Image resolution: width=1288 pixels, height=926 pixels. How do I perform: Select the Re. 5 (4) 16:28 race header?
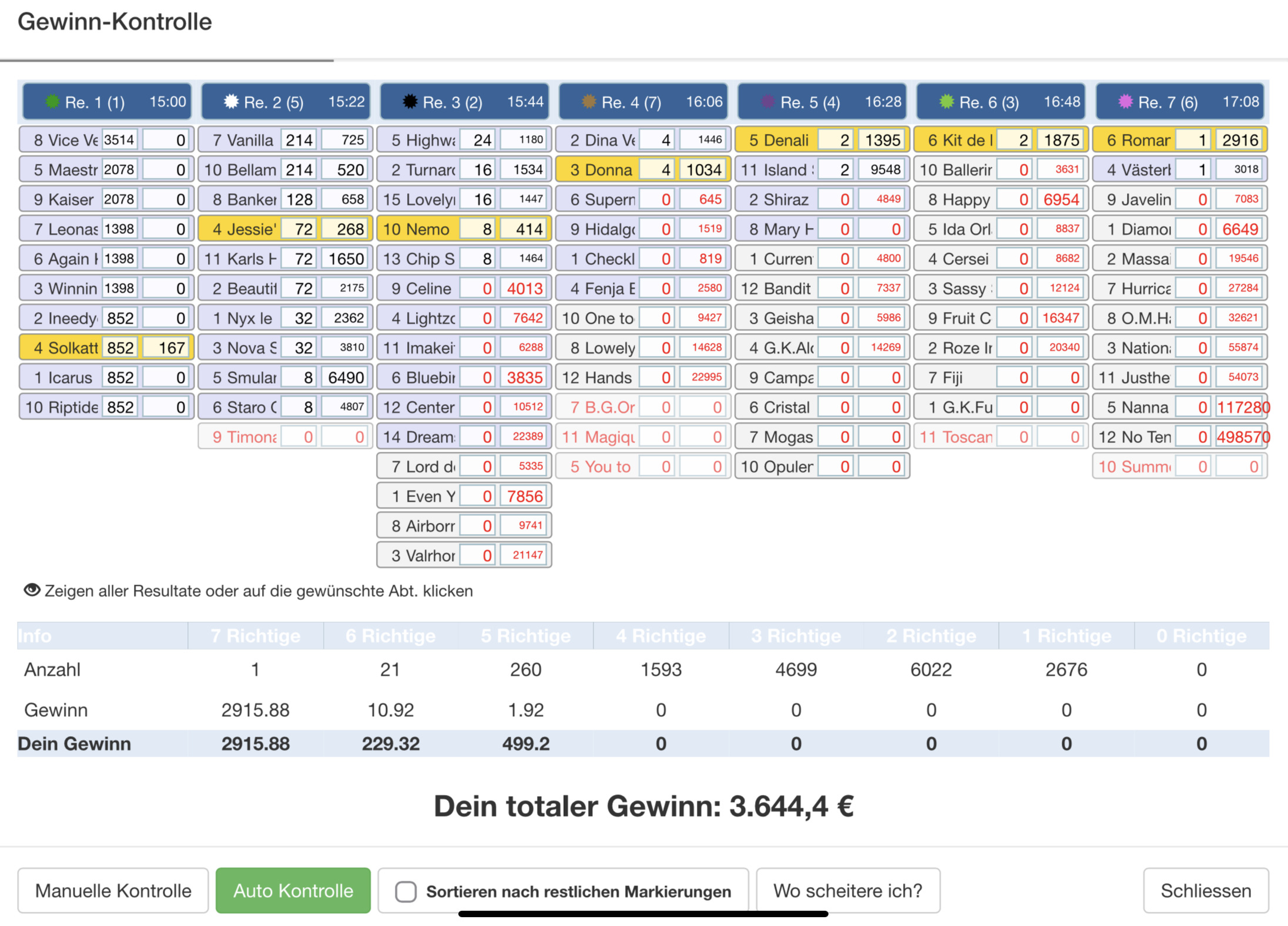[822, 102]
